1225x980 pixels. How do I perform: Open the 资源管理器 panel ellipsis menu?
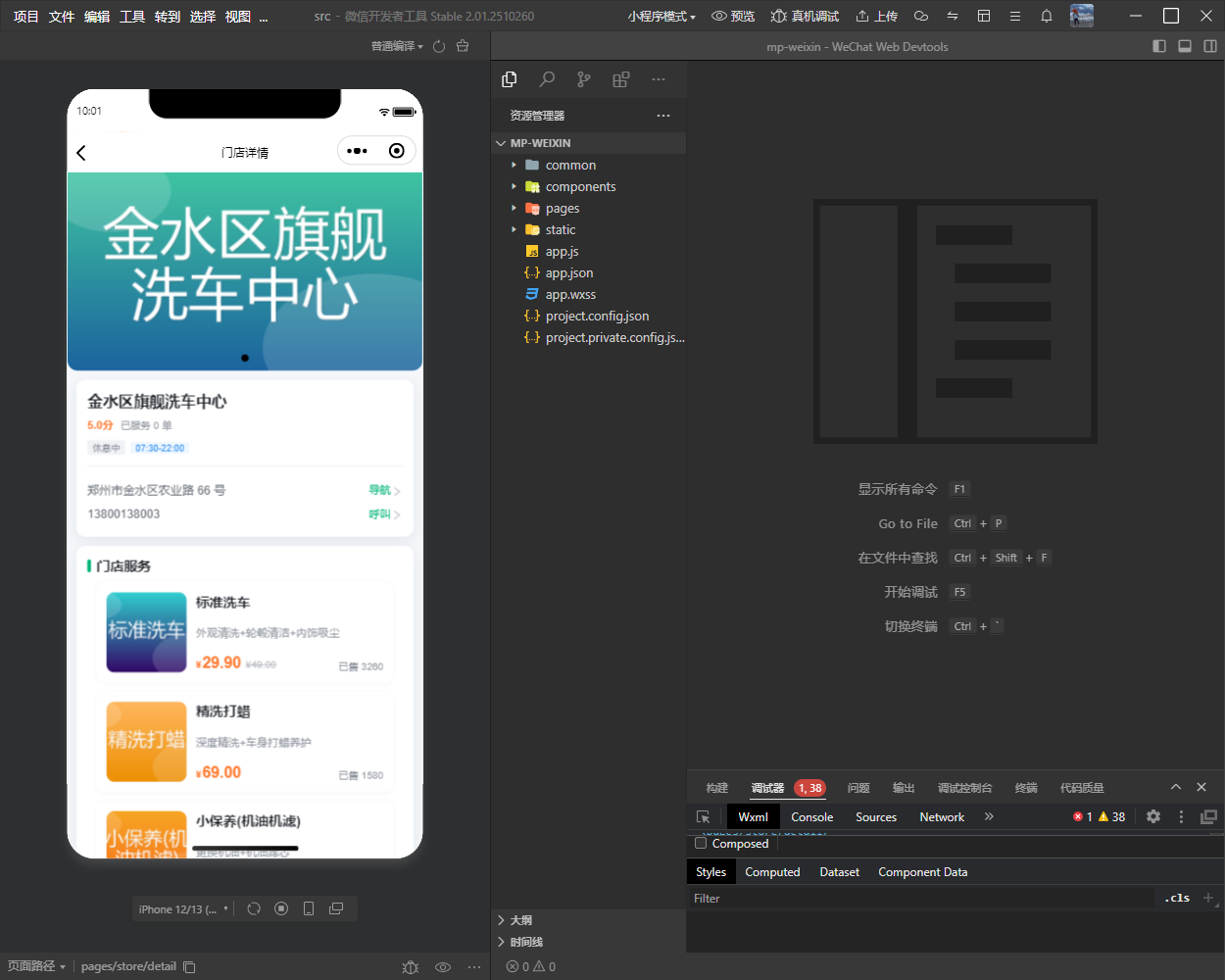(x=663, y=116)
